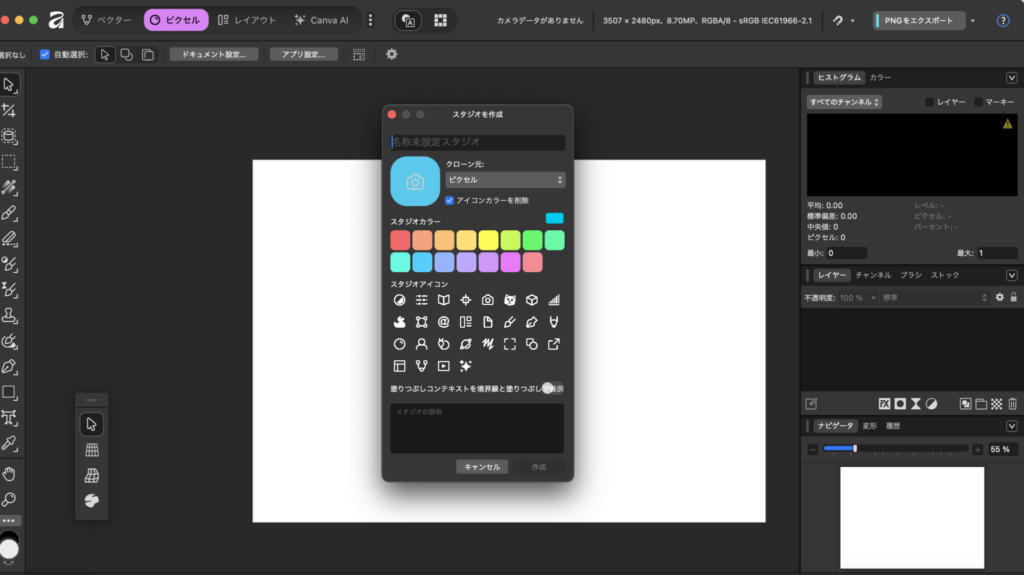Open the gear settings icon in context toolbar
Image resolution: width=1024 pixels, height=575 pixels.
click(x=392, y=54)
